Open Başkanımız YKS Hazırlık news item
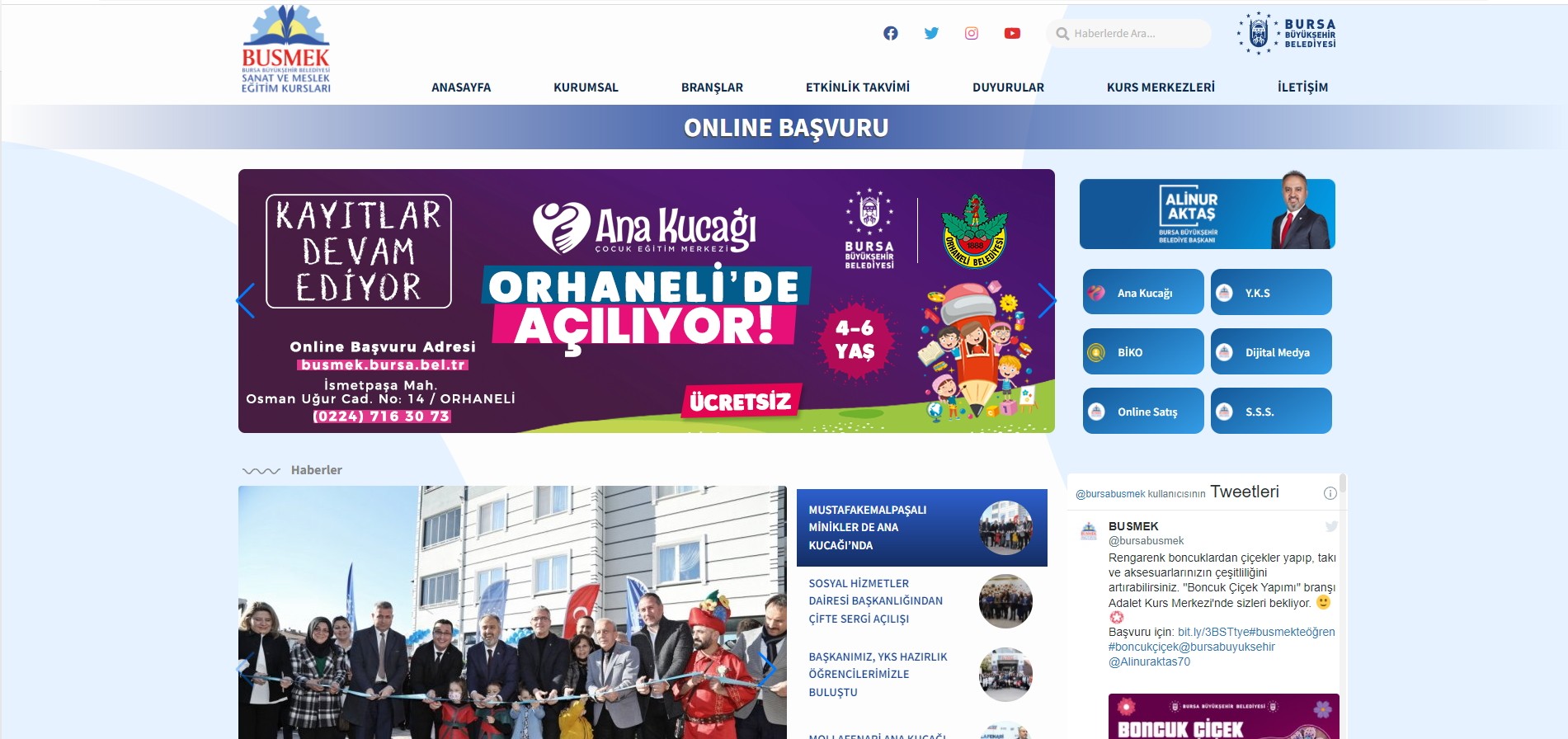This screenshot has height=739, width=1568. [x=922, y=675]
